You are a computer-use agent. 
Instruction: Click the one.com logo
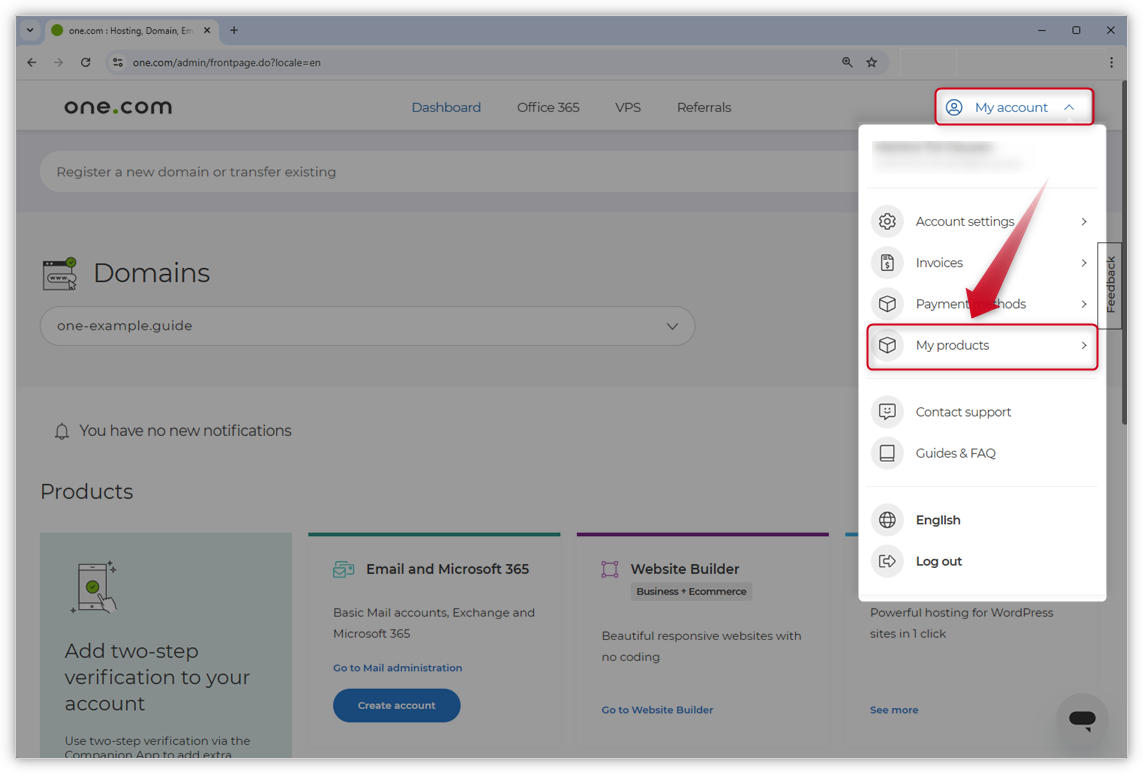pyautogui.click(x=117, y=106)
